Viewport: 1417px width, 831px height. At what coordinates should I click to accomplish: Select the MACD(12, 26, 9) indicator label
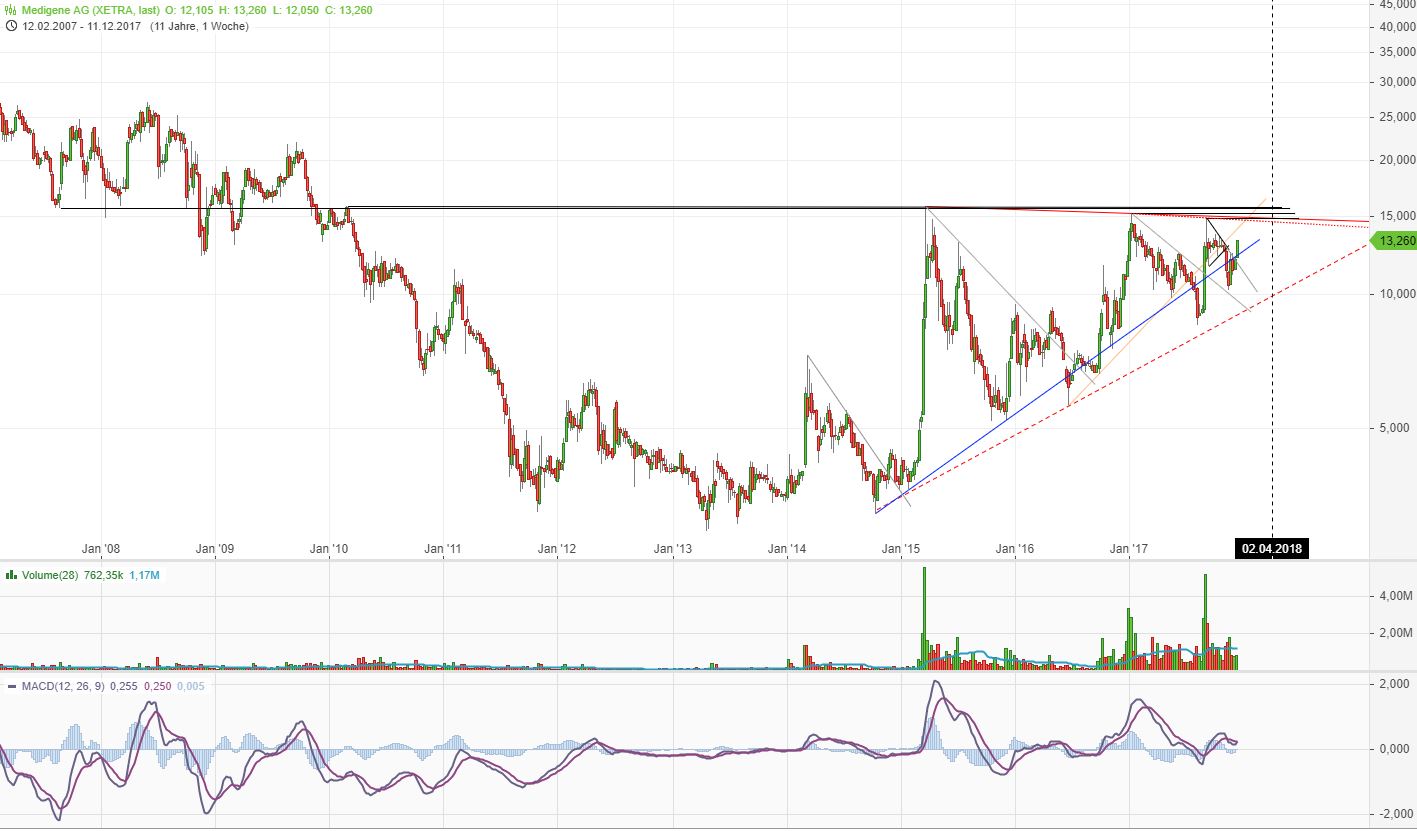62,687
